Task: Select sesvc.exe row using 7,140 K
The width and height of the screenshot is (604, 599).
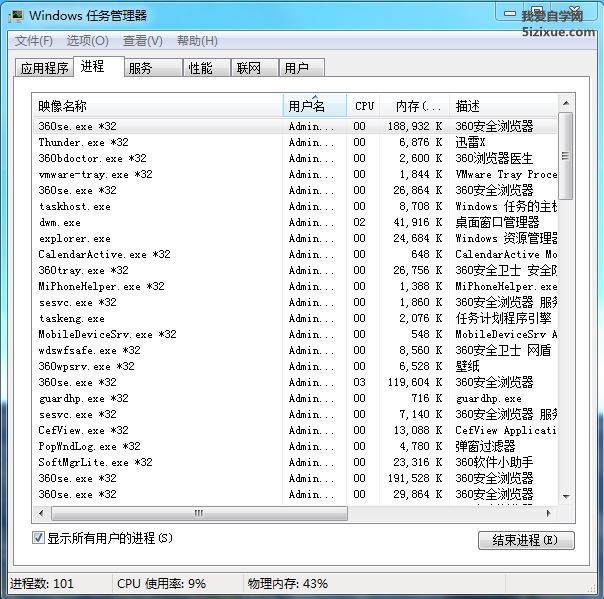Action: [295, 414]
